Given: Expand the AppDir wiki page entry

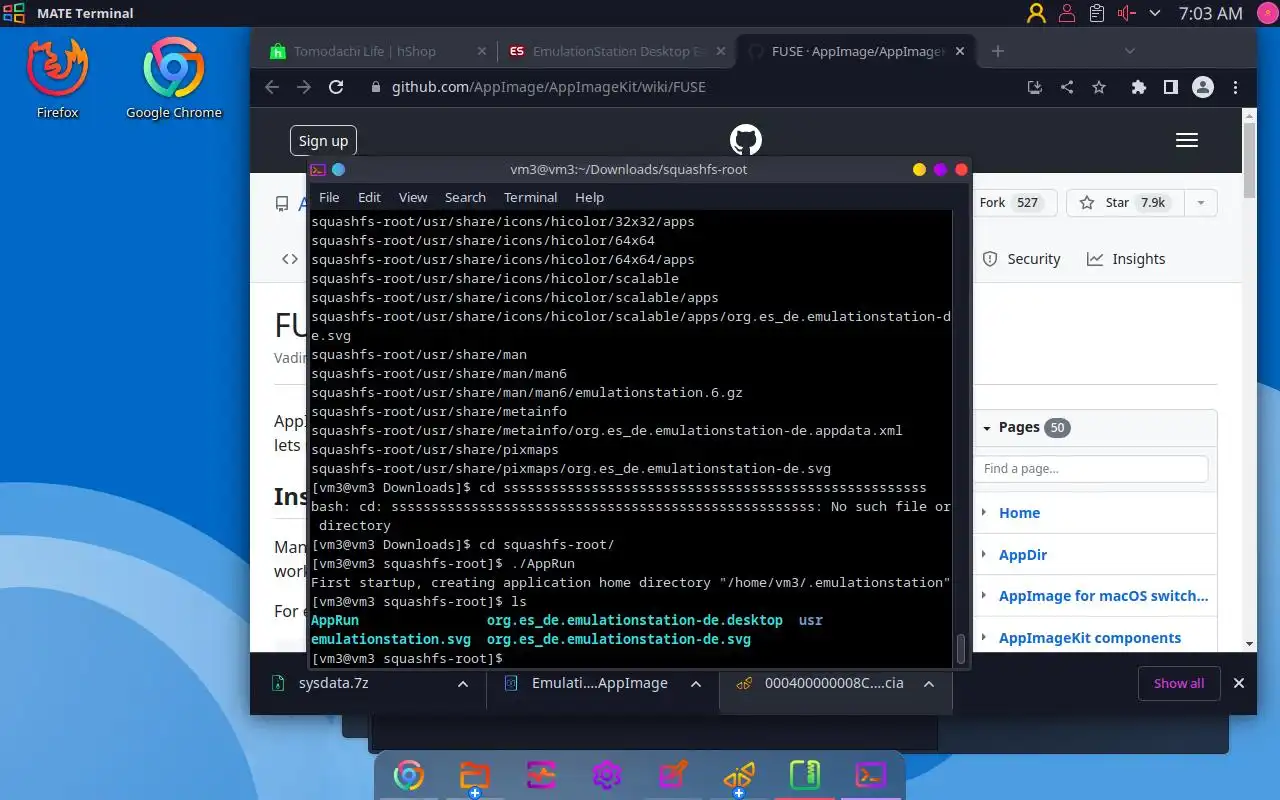Looking at the screenshot, I should [x=985, y=555].
